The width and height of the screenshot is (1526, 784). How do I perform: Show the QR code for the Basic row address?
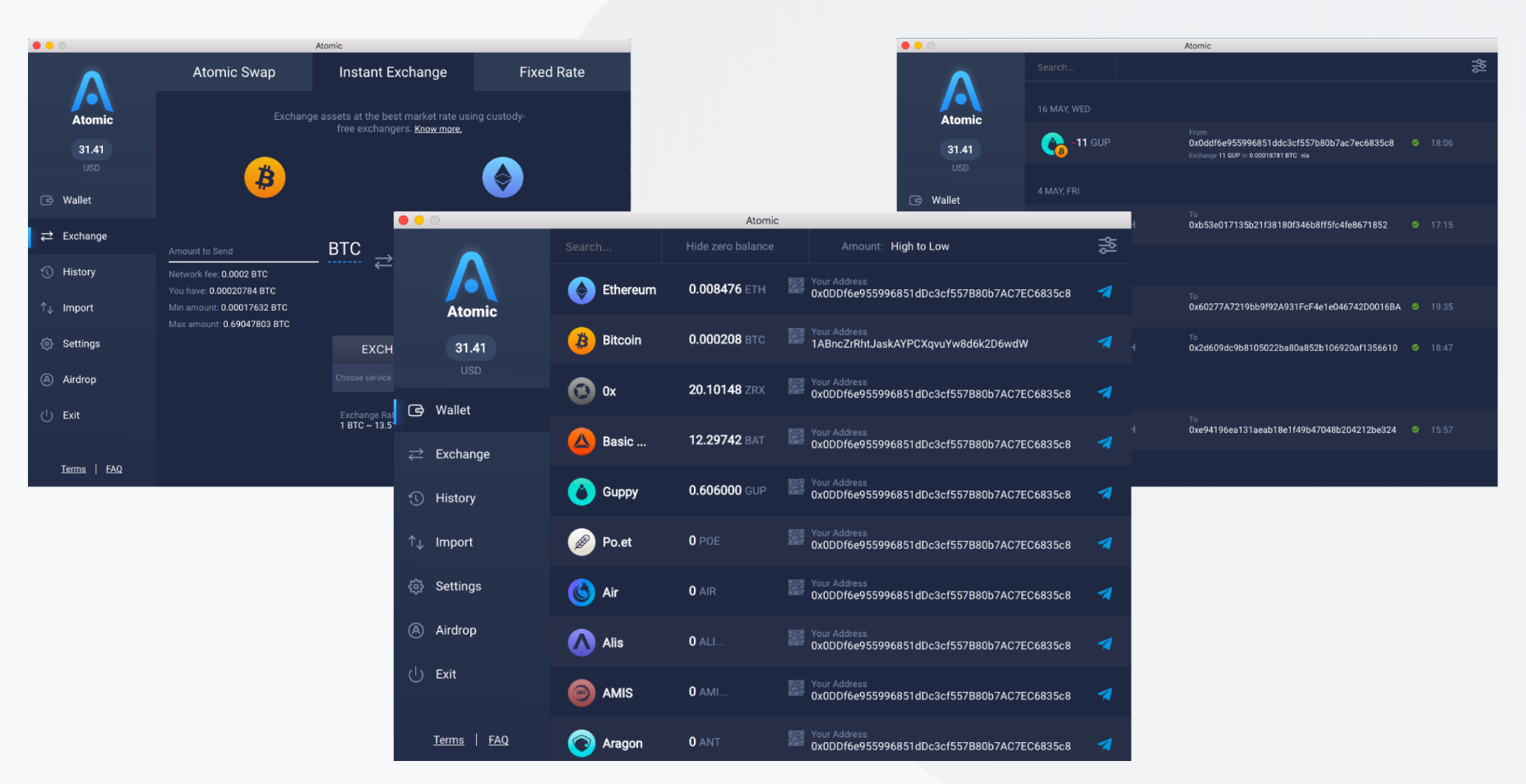pyautogui.click(x=796, y=436)
